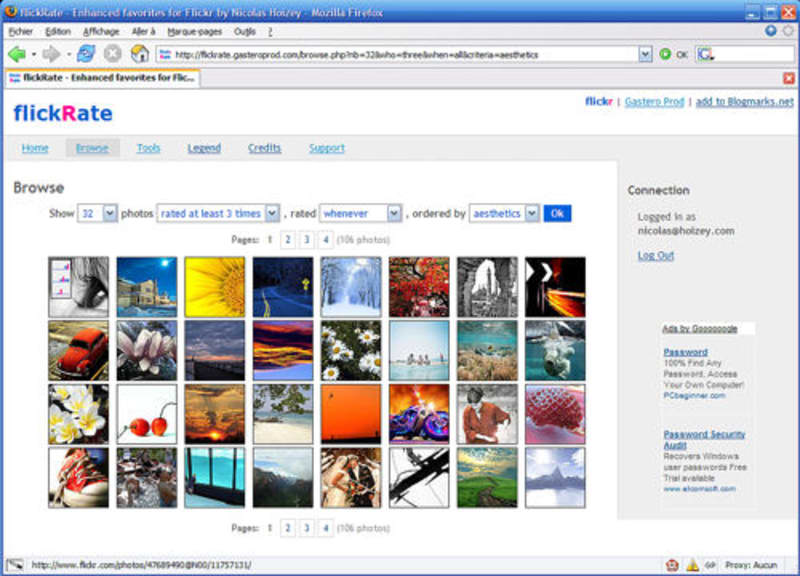Open the red Beetle car thumbnail
Image resolution: width=800 pixels, height=576 pixels.
click(79, 350)
